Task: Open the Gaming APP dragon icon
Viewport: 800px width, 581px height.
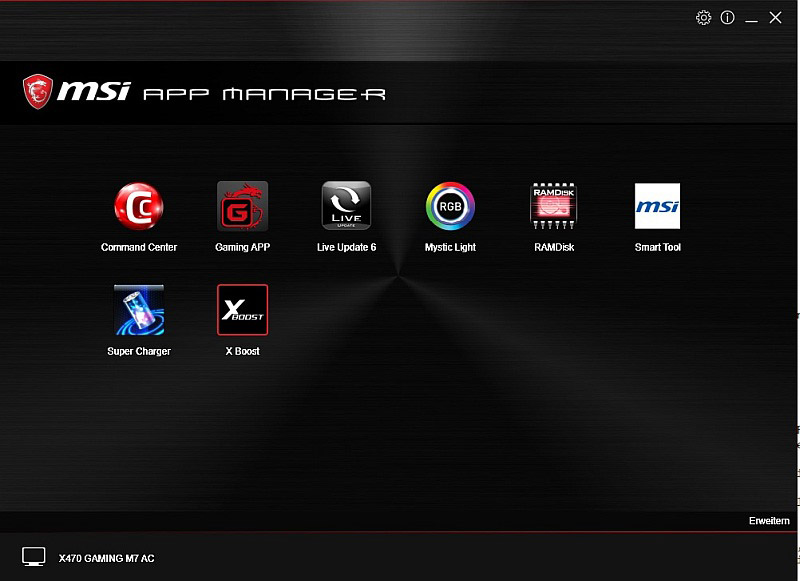Action: 242,206
